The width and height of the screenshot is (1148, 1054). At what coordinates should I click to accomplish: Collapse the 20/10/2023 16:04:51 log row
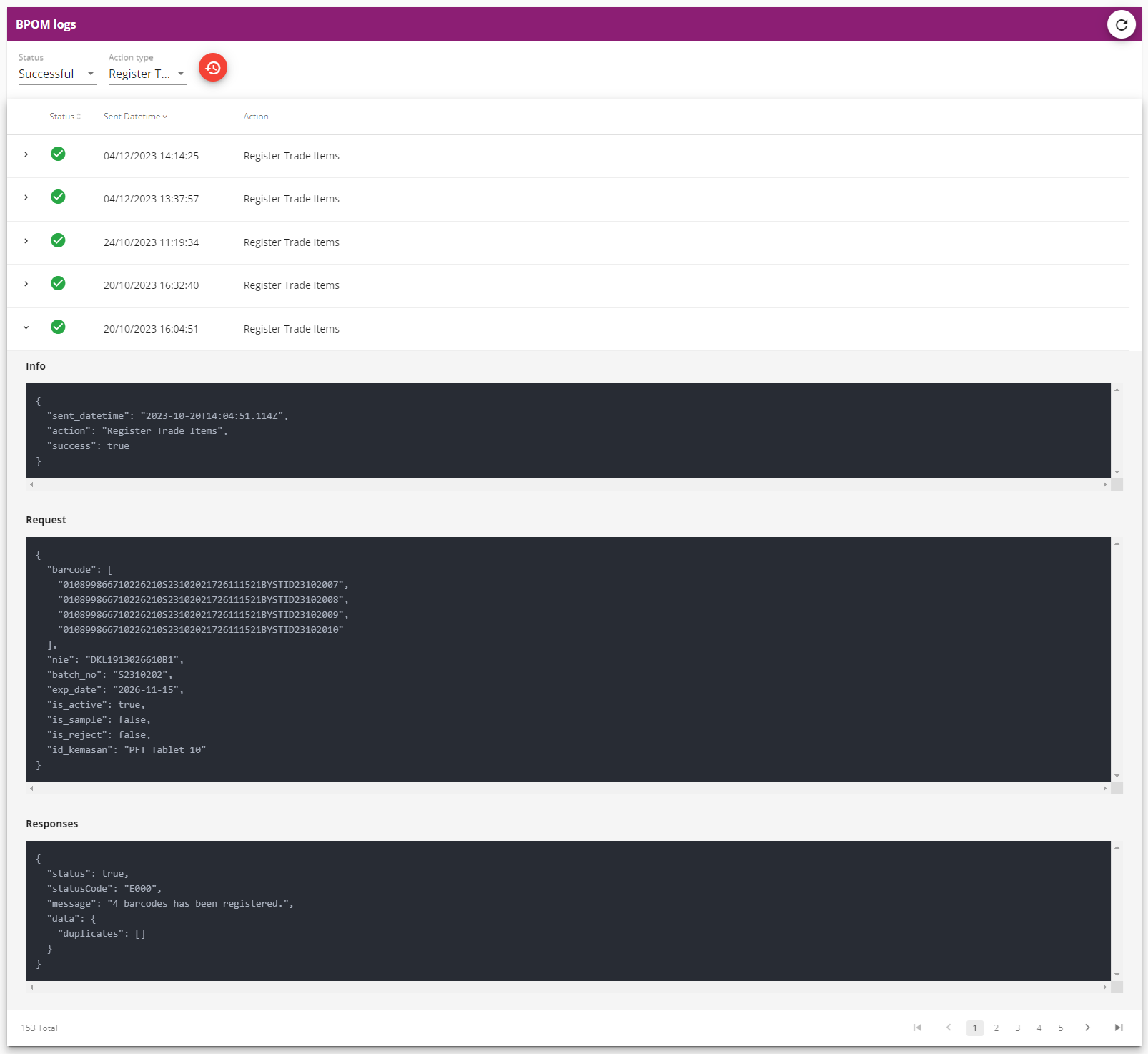pos(26,327)
